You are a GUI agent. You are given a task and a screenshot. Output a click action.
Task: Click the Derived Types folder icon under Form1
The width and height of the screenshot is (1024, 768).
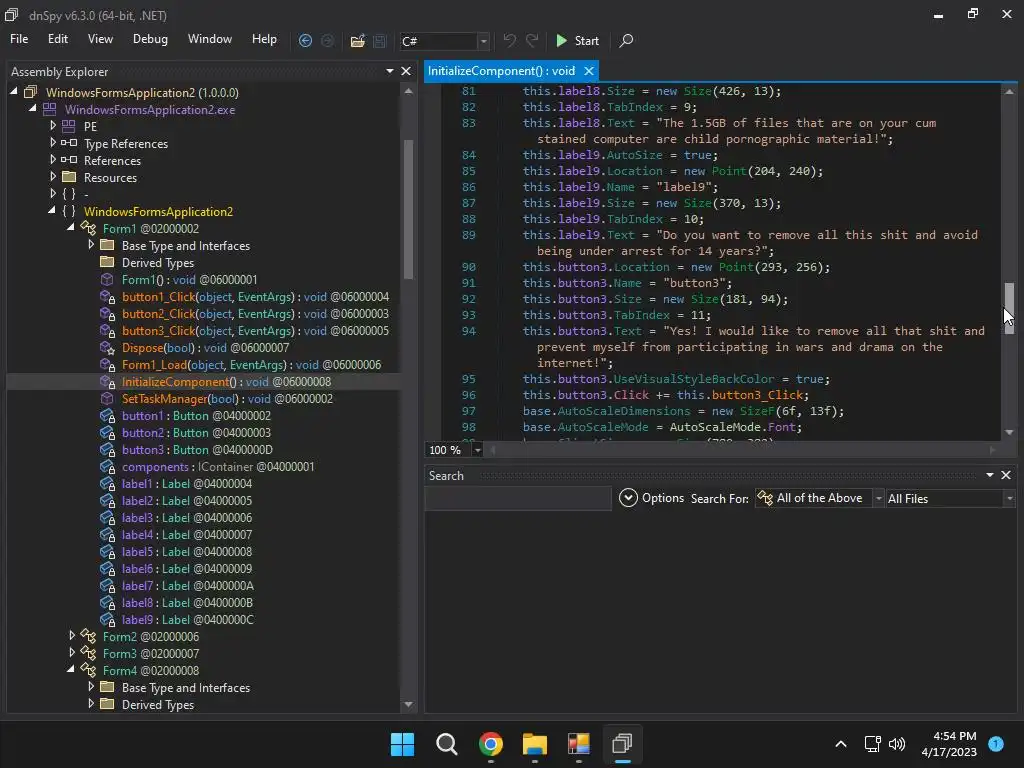107,262
